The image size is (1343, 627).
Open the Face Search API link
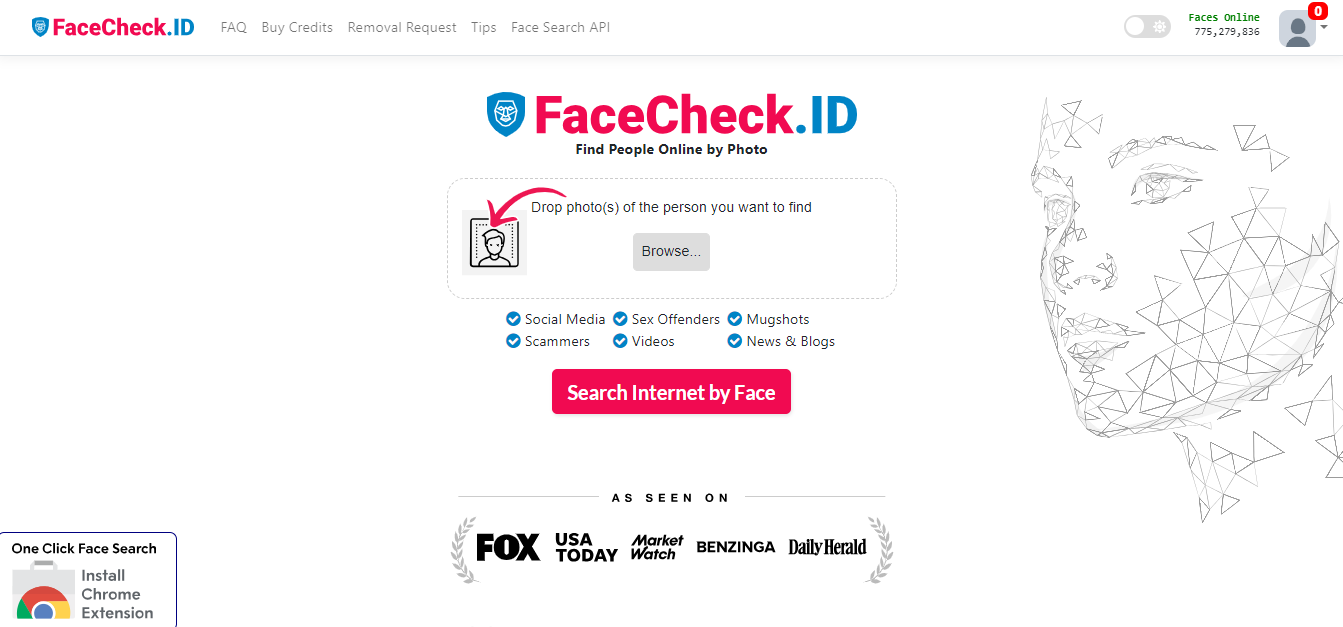click(560, 27)
